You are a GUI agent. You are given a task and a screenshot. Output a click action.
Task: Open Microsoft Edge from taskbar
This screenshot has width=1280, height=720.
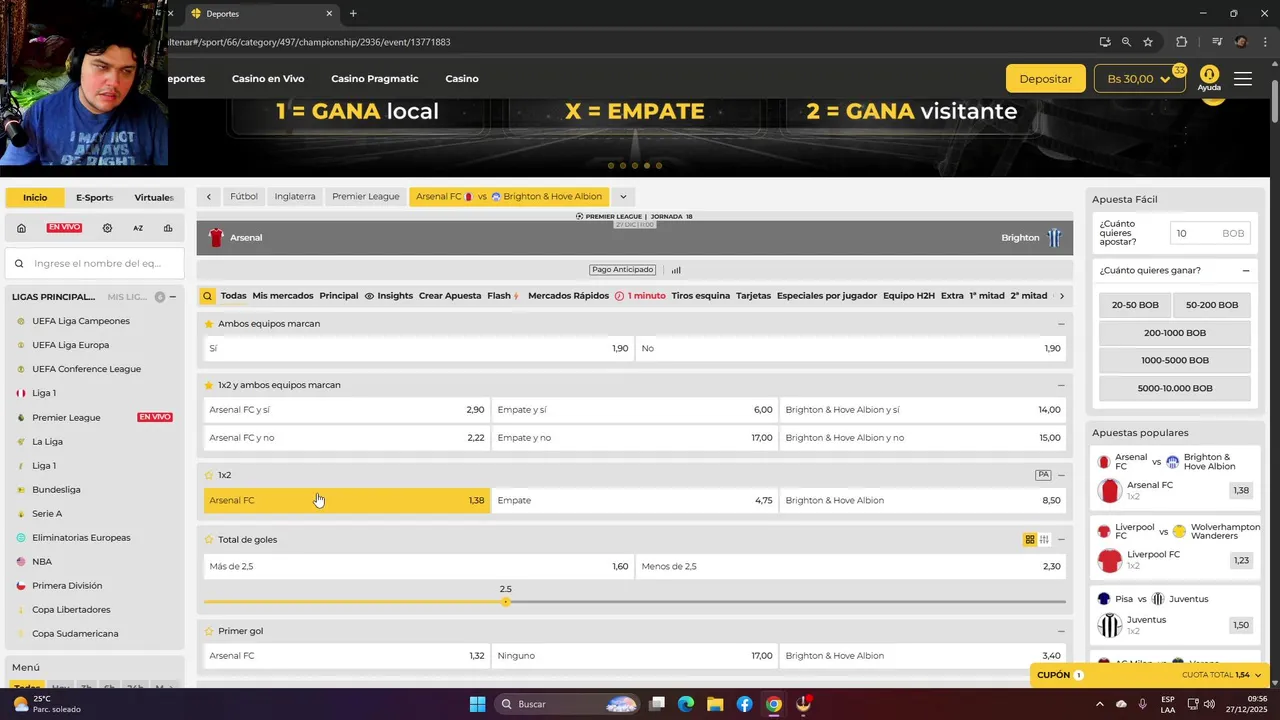tap(685, 704)
